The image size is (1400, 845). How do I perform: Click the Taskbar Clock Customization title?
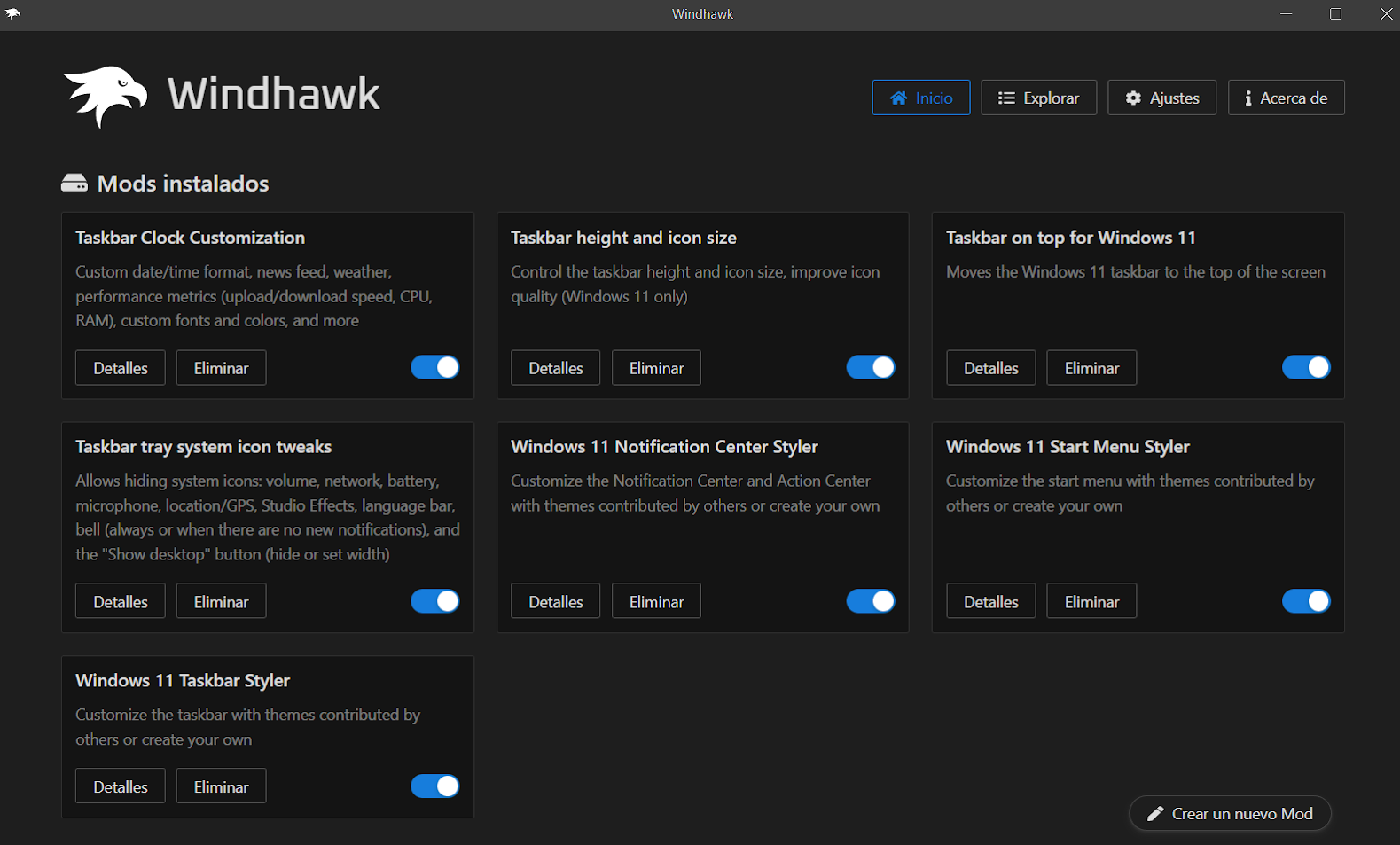pos(190,238)
